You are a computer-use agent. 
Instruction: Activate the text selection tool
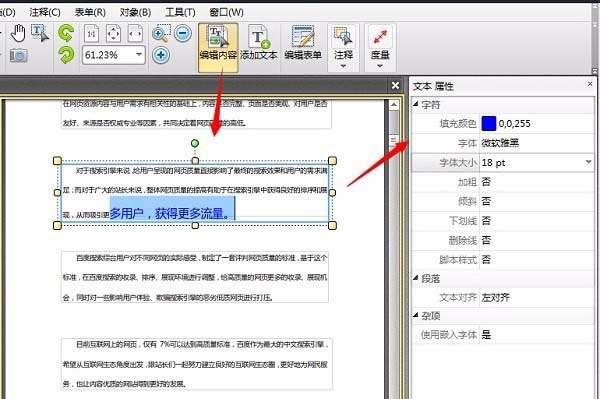[x=40, y=33]
